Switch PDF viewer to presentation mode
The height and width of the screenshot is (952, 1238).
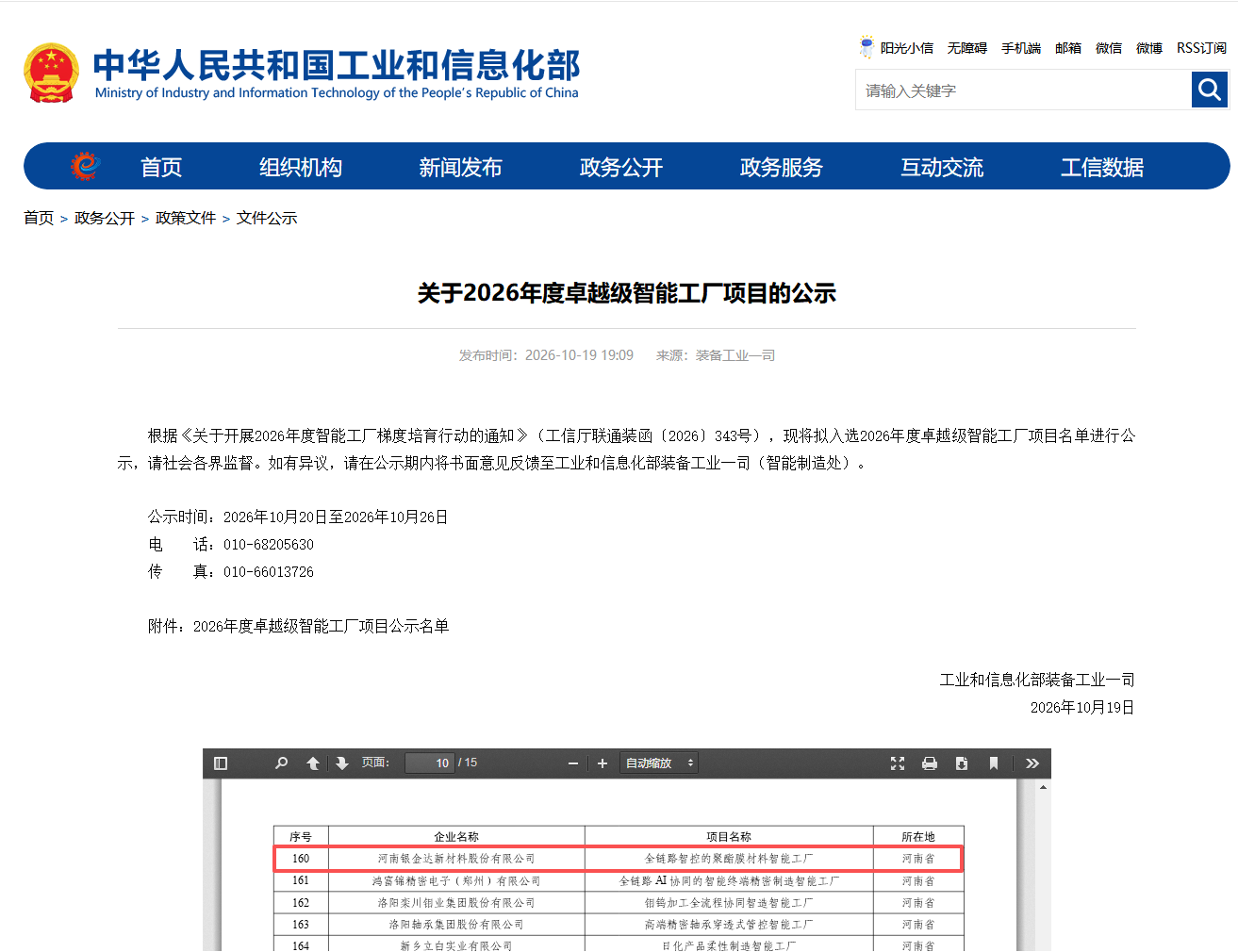(x=898, y=763)
